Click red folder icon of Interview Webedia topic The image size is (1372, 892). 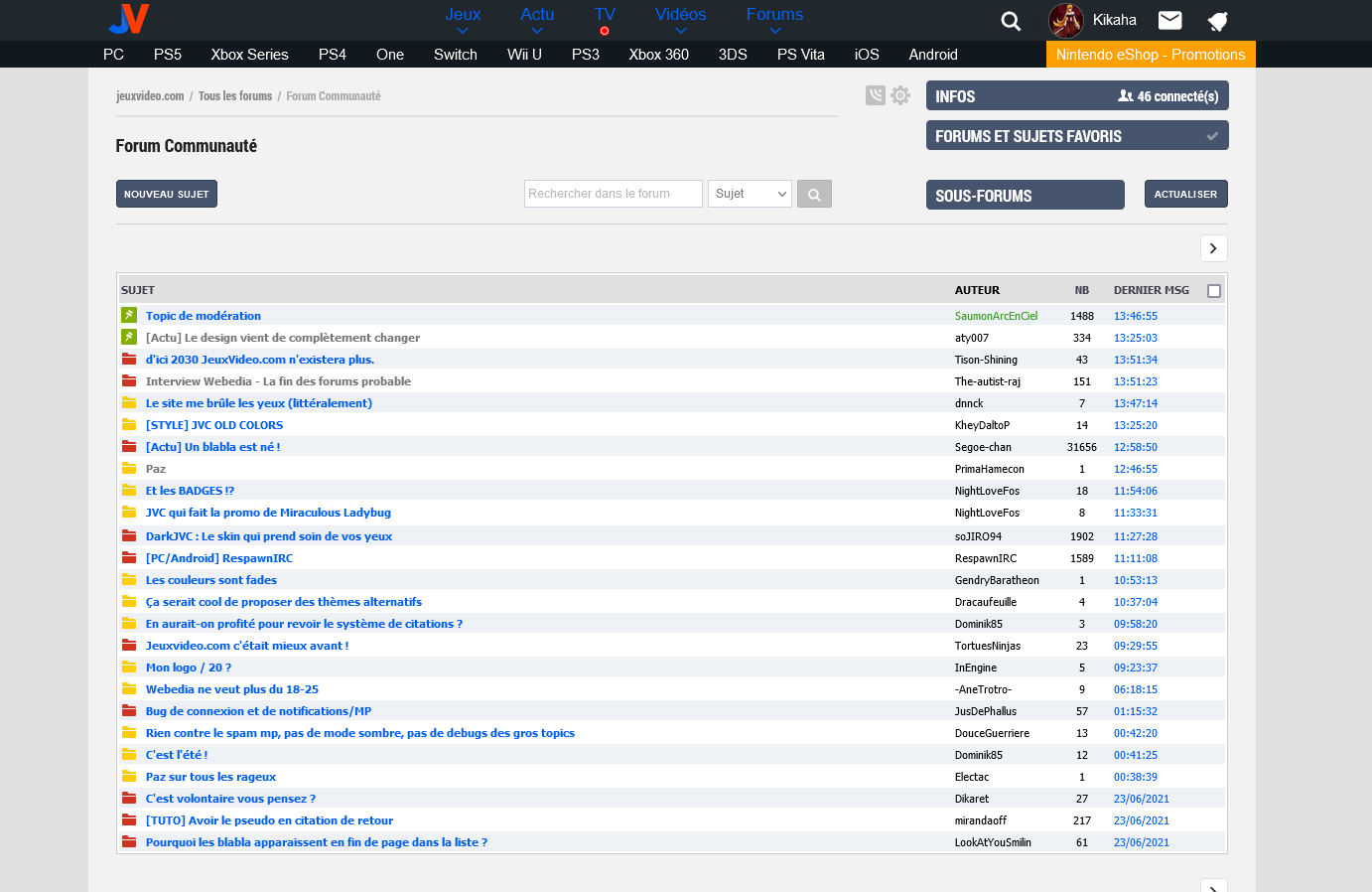tap(129, 380)
